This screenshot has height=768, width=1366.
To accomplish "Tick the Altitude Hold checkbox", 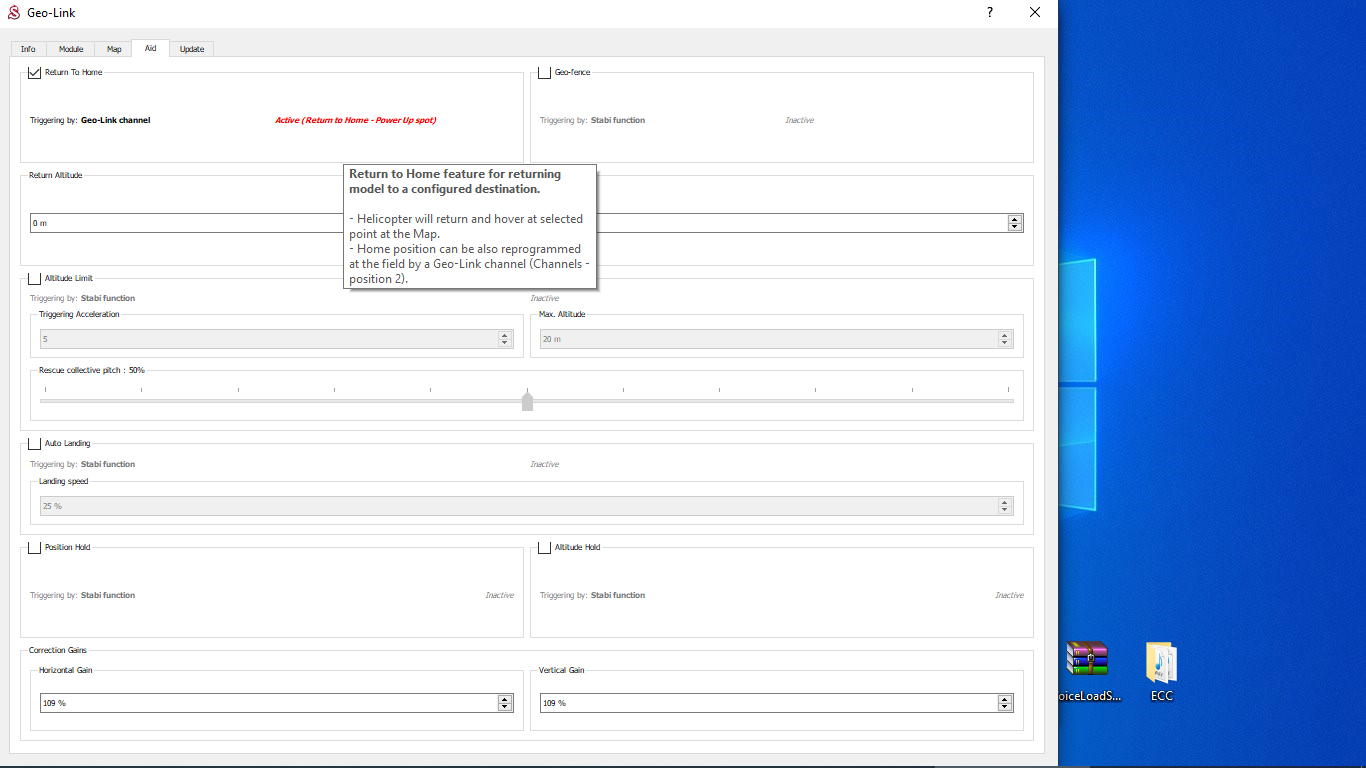I will tap(545, 547).
